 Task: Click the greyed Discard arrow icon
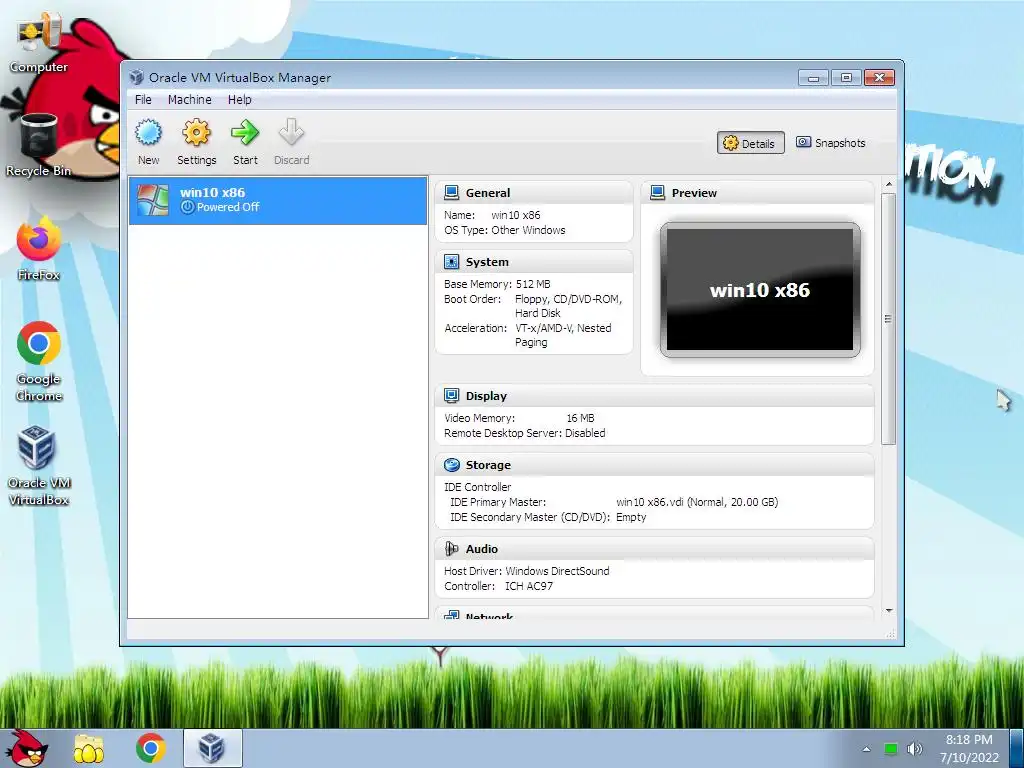tap(291, 133)
